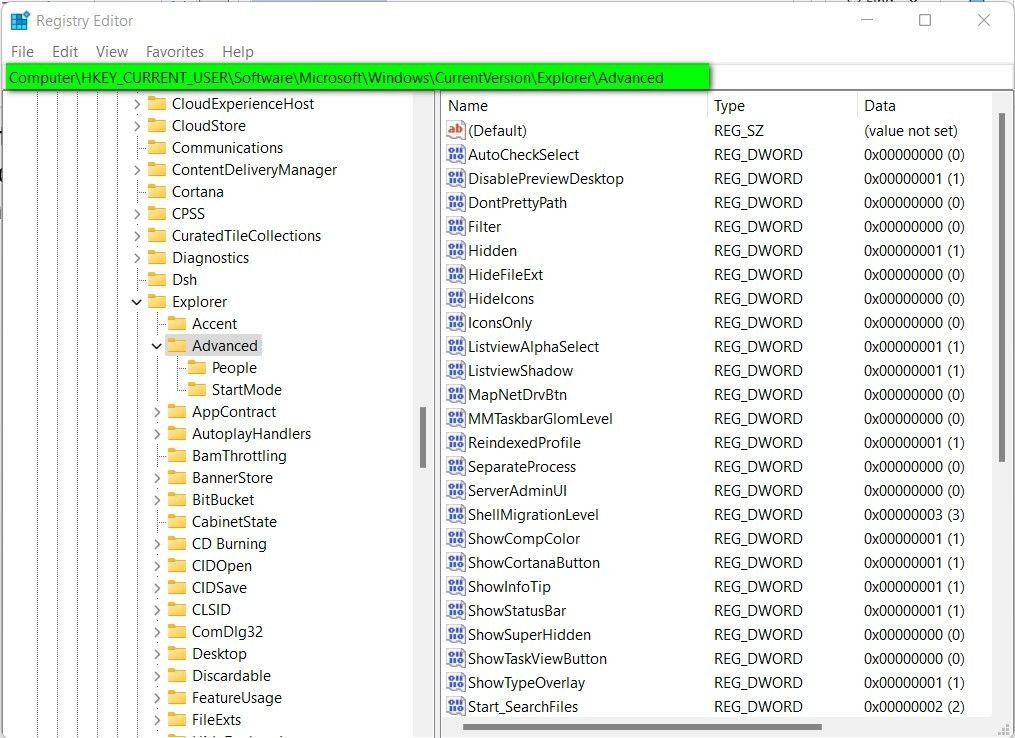Click the values pane vertical scrollbar thumb
This screenshot has width=1015, height=738.
pyautogui.click(x=1002, y=287)
